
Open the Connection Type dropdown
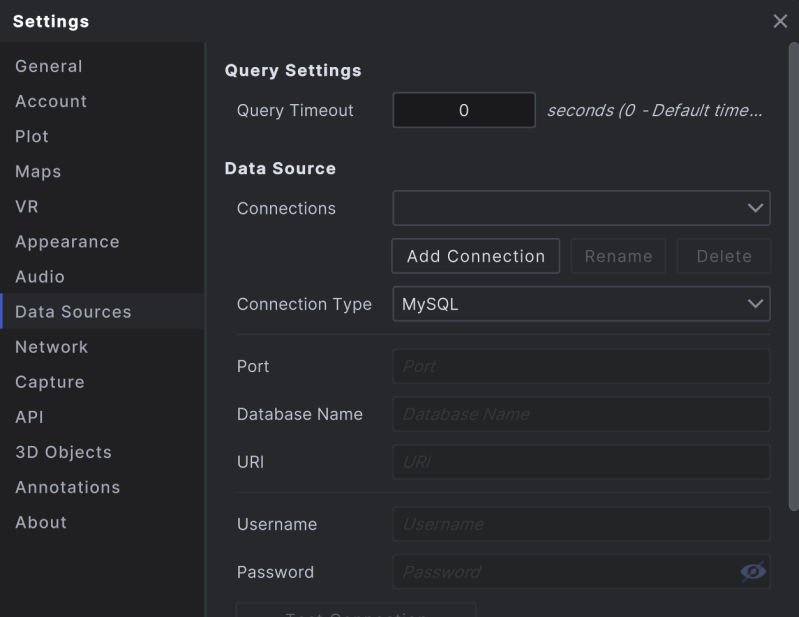pyautogui.click(x=581, y=304)
